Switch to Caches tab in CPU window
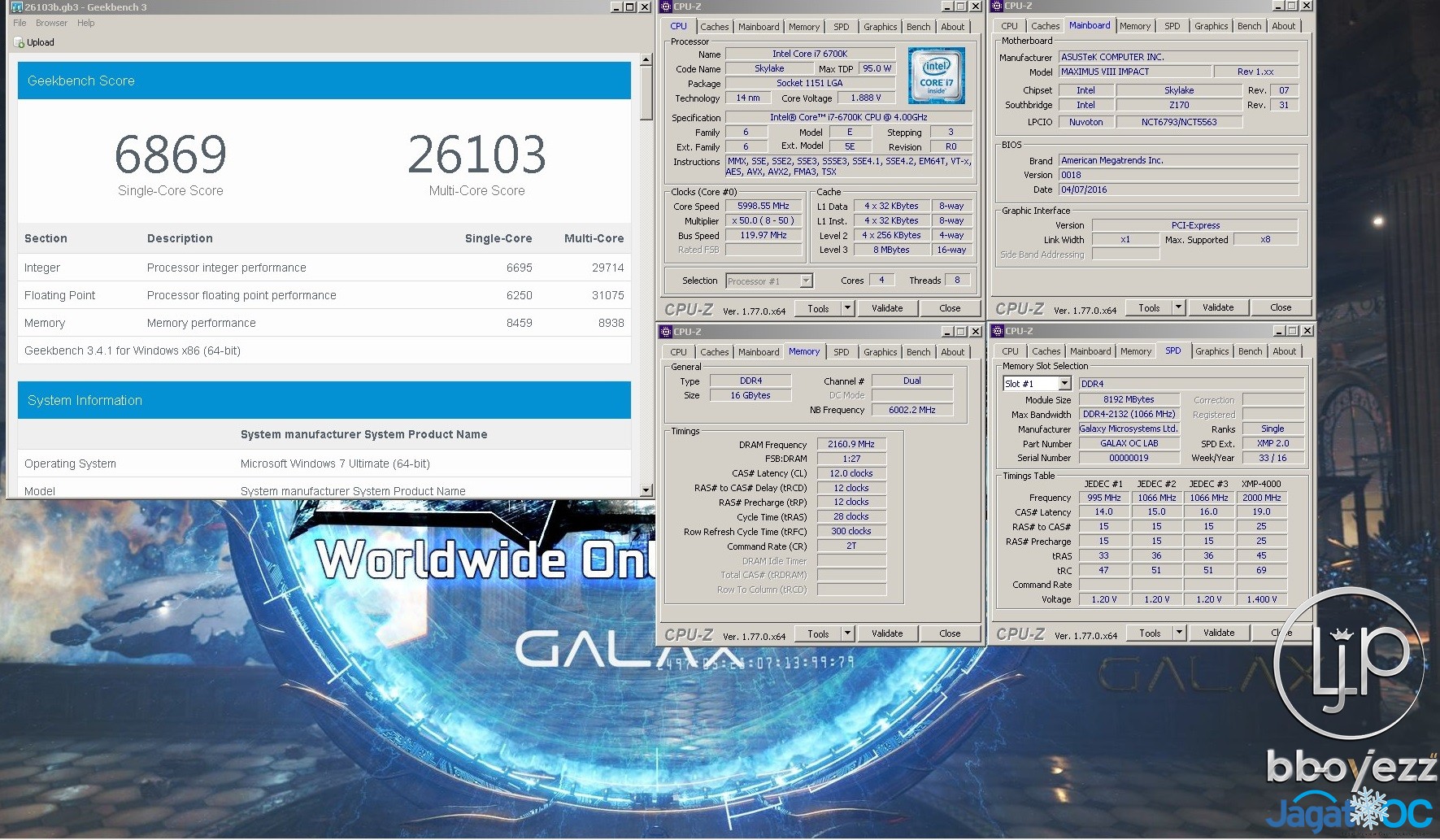 tap(714, 27)
